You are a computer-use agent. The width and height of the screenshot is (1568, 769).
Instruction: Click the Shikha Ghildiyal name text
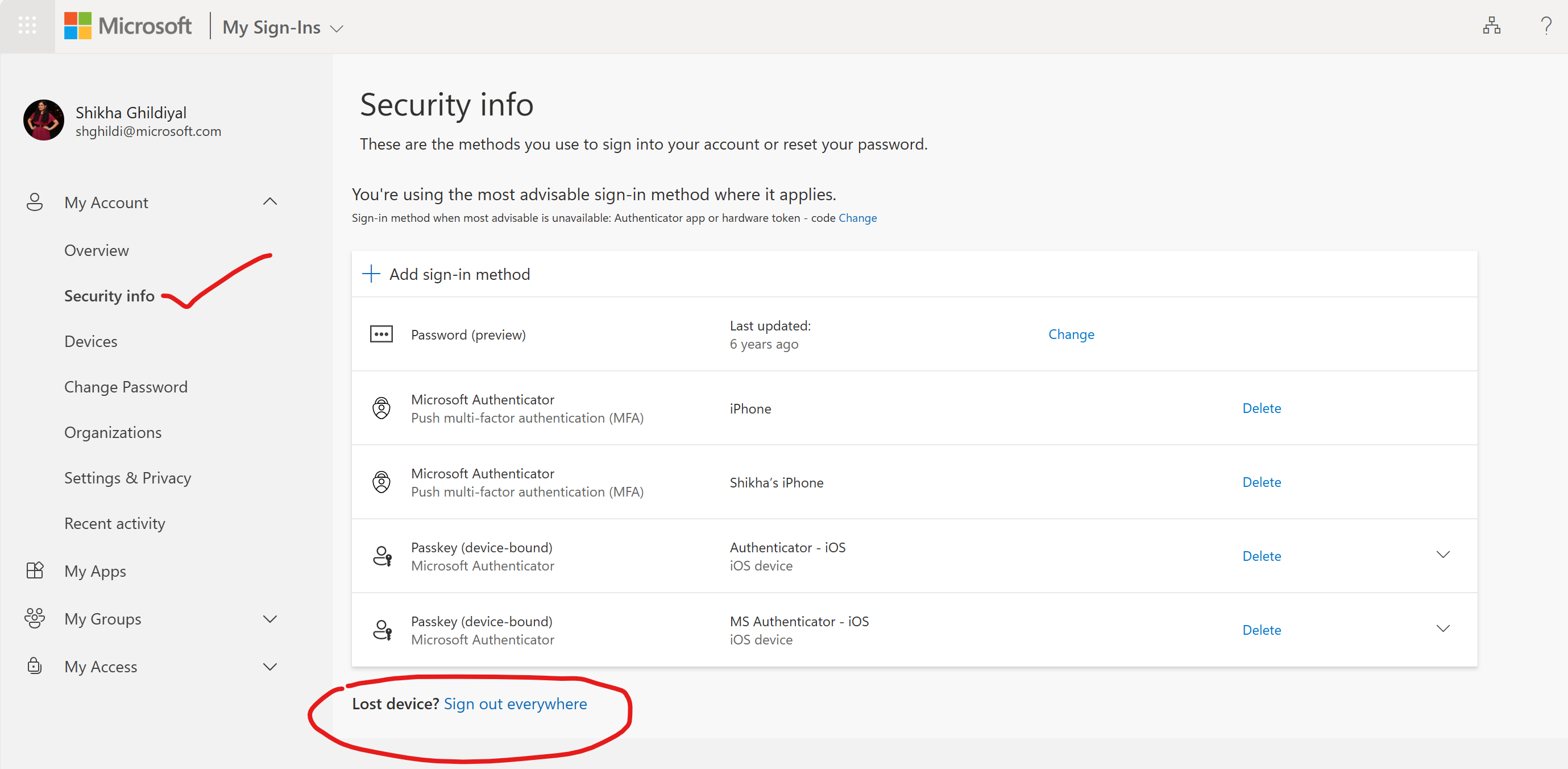[131, 113]
